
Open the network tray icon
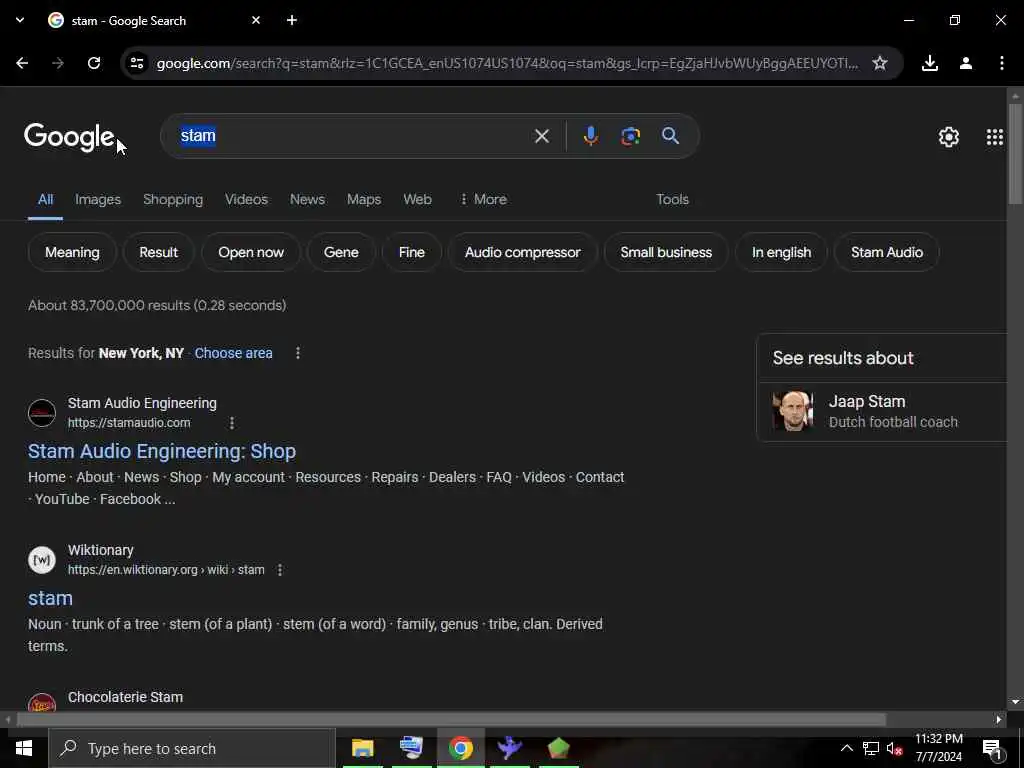coord(871,748)
